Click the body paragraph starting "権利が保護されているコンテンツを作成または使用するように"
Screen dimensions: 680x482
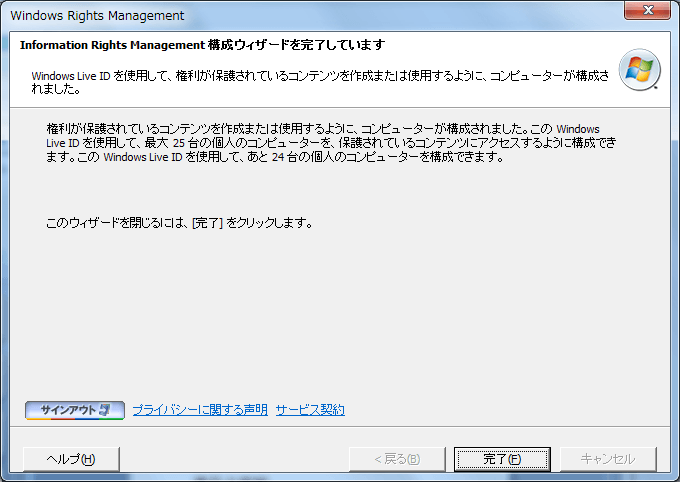(x=331, y=143)
